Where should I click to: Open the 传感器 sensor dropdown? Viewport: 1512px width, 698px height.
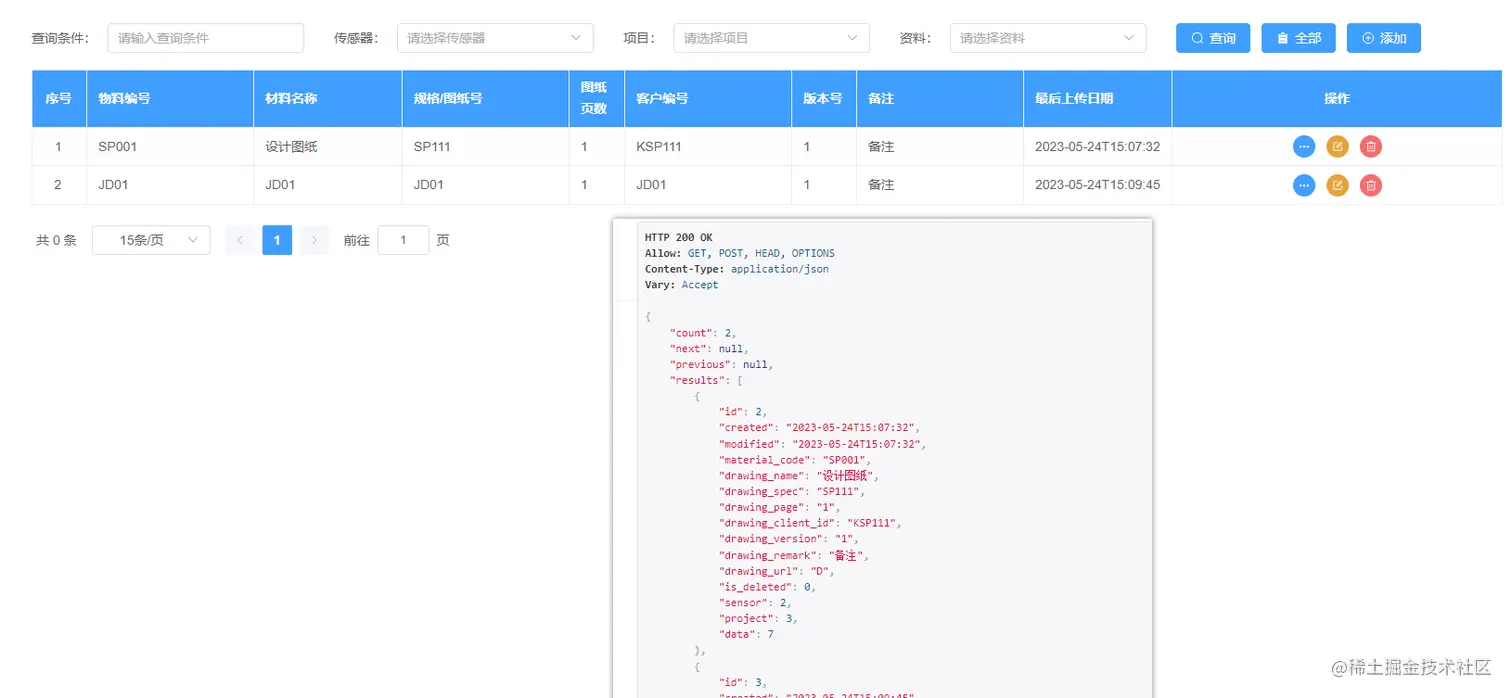click(x=495, y=38)
